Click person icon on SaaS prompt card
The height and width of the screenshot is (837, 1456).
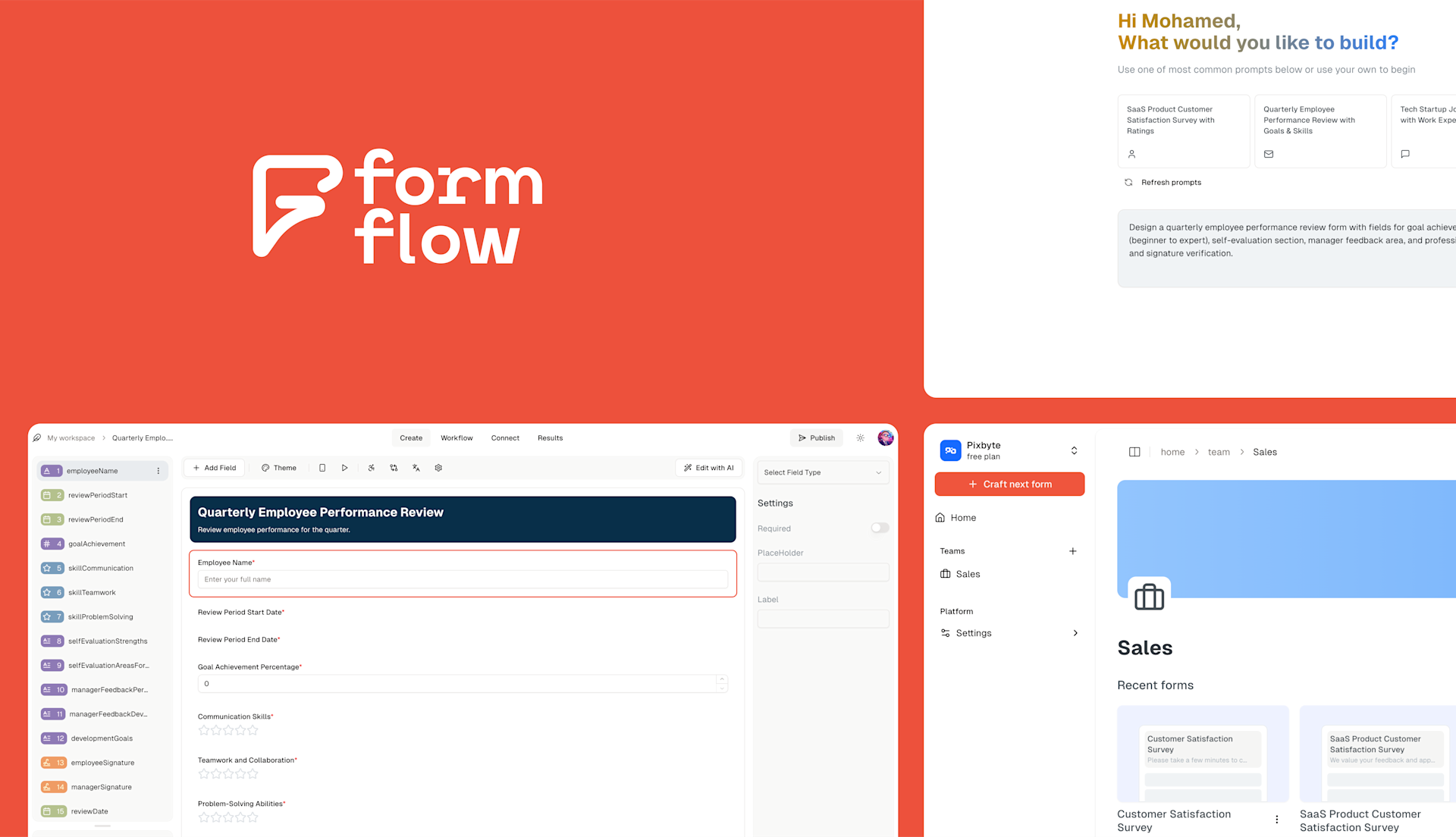(1132, 154)
